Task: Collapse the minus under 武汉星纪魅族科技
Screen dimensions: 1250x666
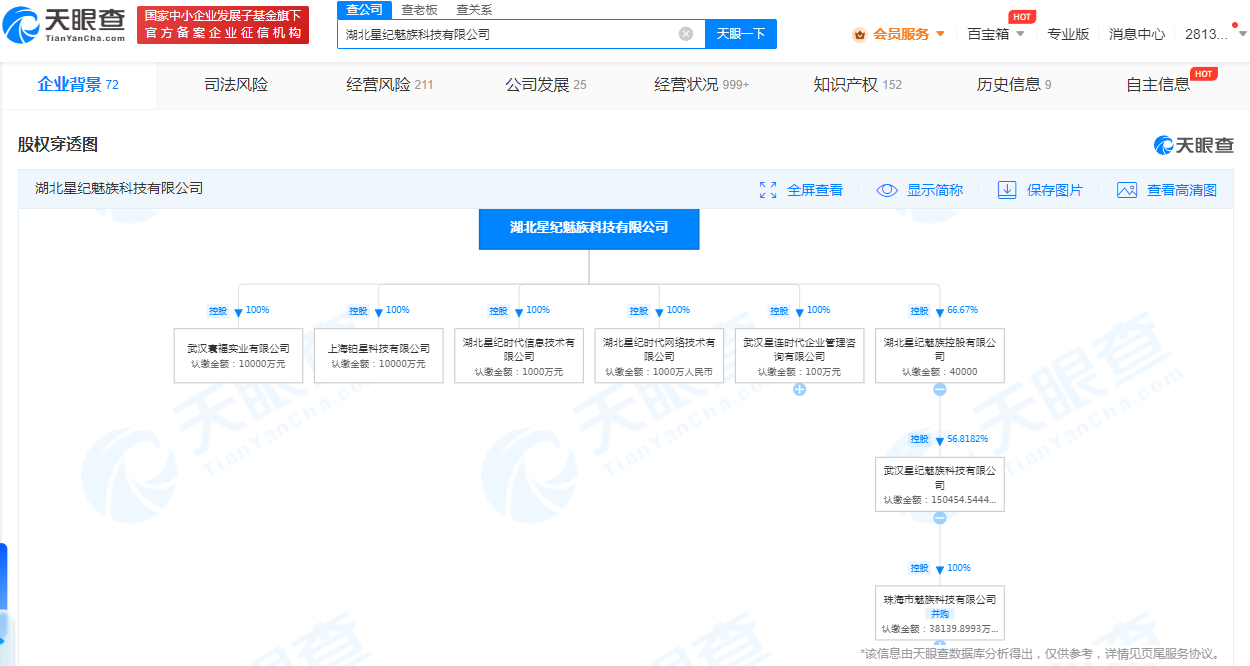Action: (940, 518)
